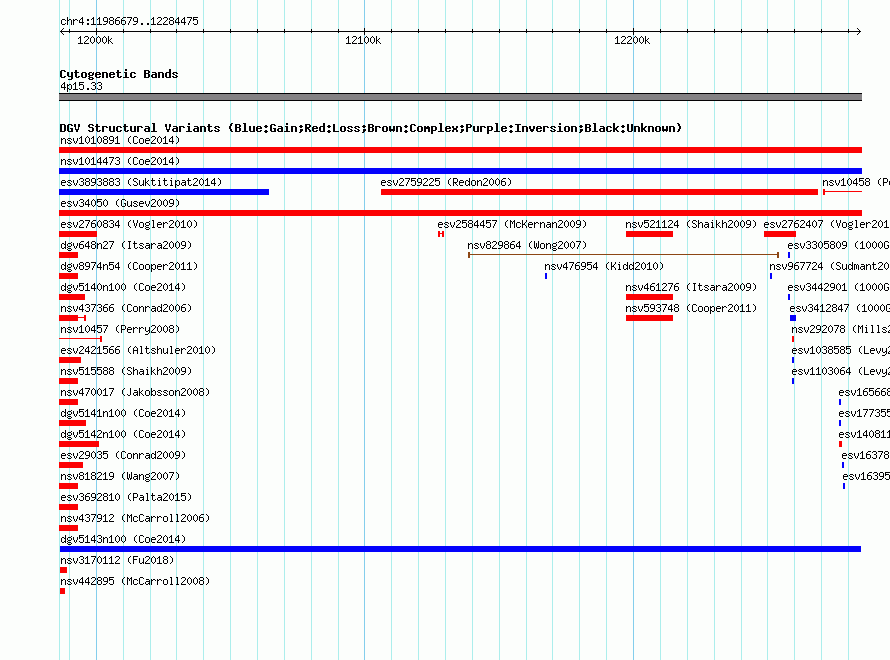Open the esv2762407 Vogler variant label
This screenshot has height=660, width=890.
pos(826,224)
